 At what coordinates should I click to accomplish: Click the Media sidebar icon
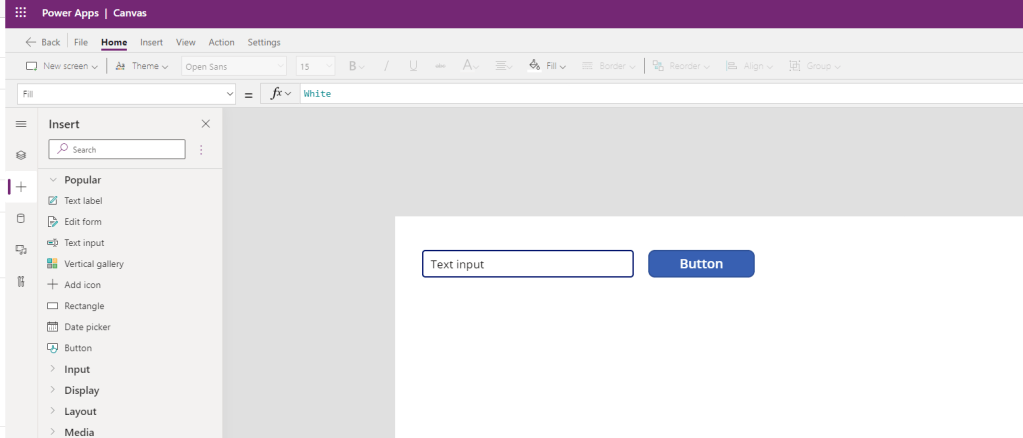[x=20, y=250]
